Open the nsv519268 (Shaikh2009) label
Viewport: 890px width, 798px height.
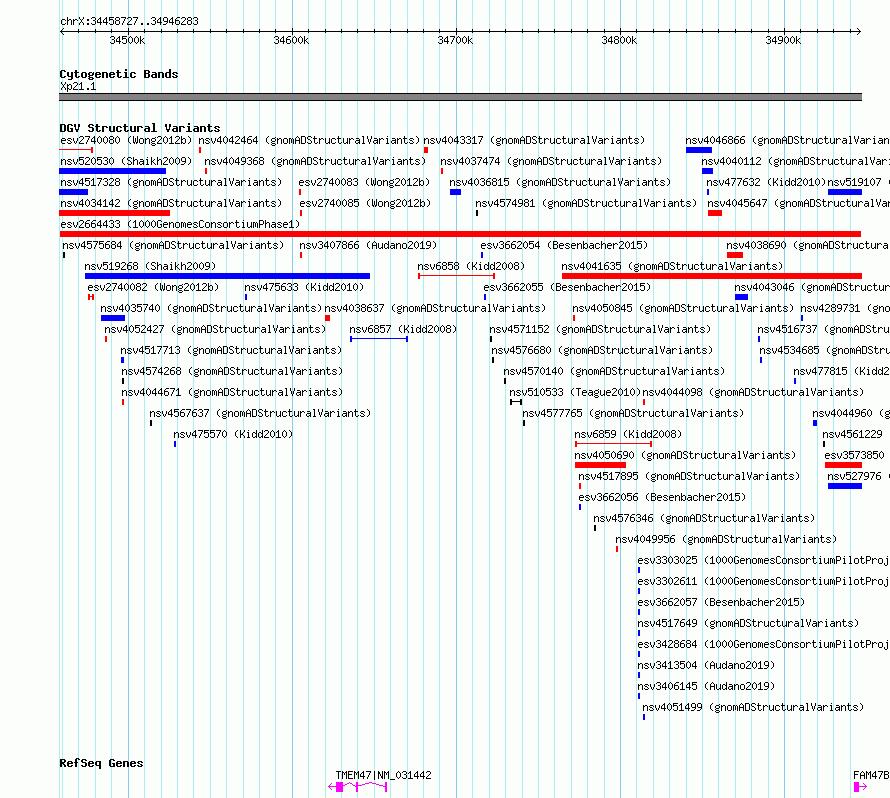click(150, 266)
